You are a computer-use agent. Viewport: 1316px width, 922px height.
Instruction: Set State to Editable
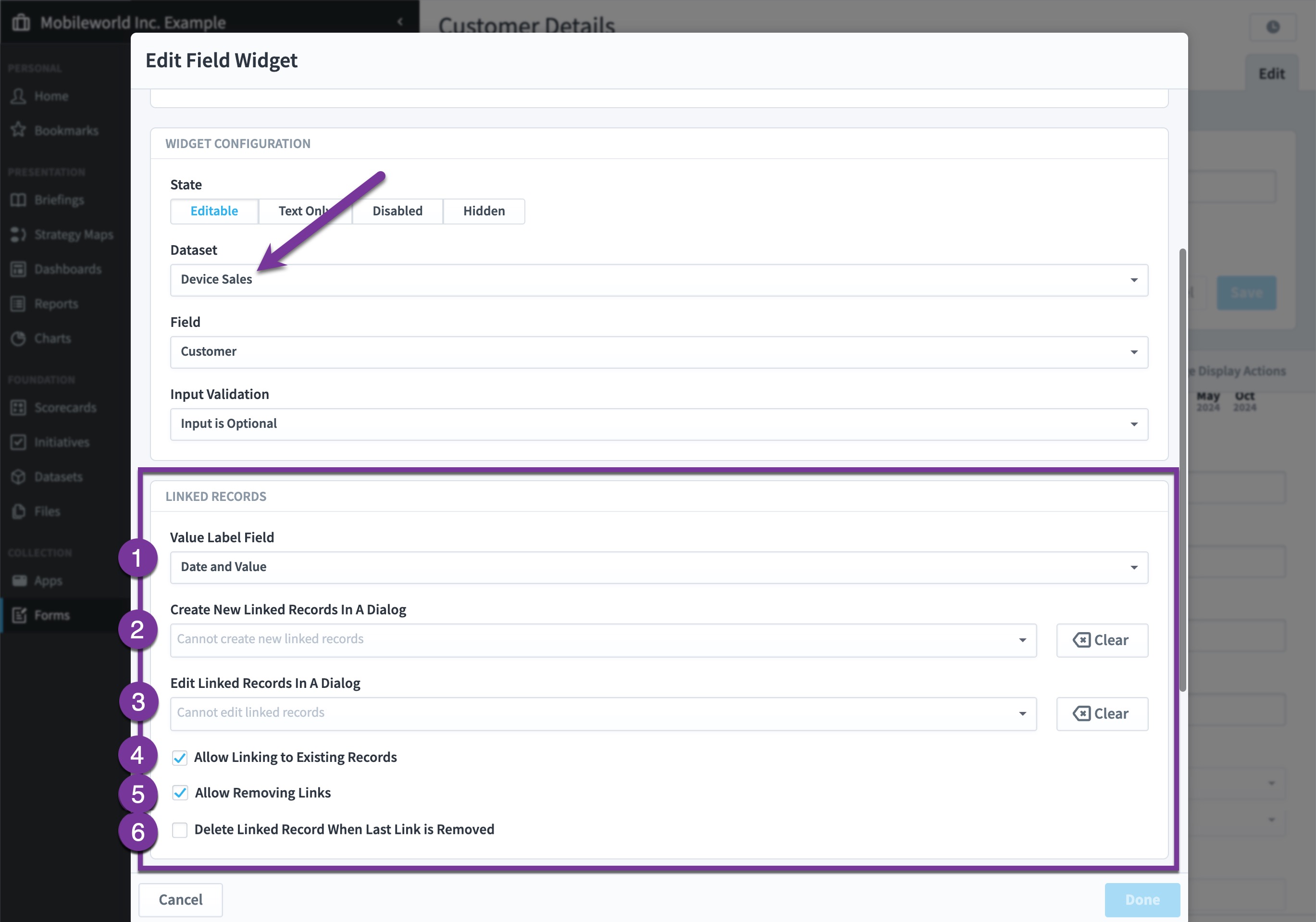(x=214, y=211)
